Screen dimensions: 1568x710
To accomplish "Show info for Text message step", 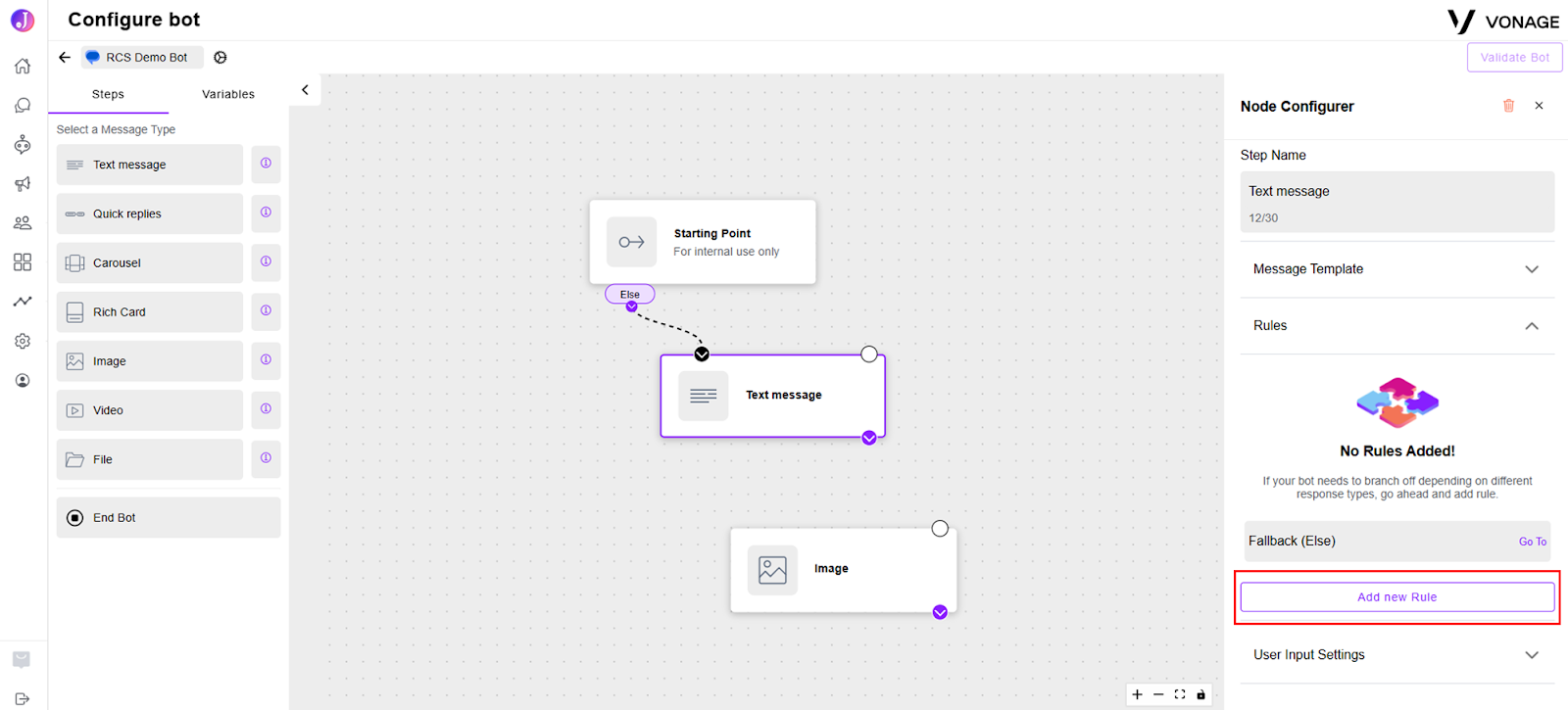I will pos(266,164).
